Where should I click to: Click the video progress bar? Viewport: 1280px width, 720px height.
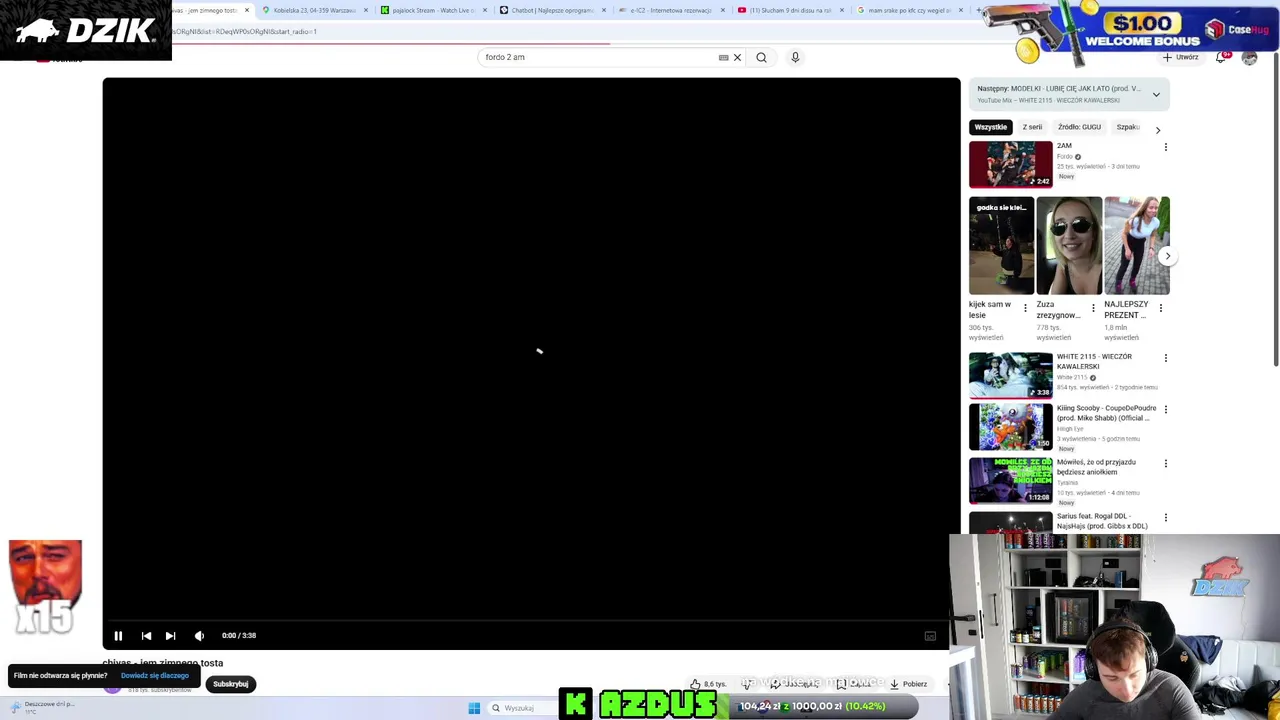(530, 621)
